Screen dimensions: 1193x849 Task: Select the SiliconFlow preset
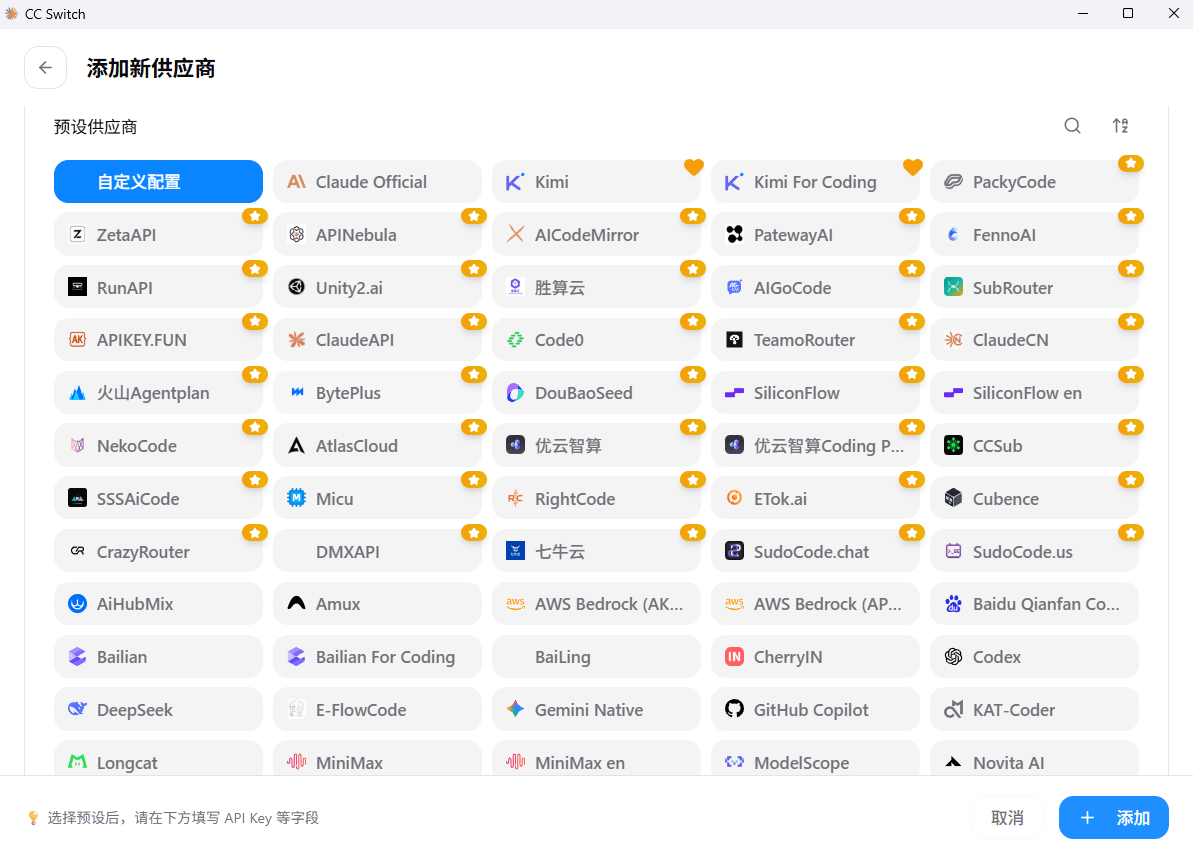pyautogui.click(x=816, y=393)
